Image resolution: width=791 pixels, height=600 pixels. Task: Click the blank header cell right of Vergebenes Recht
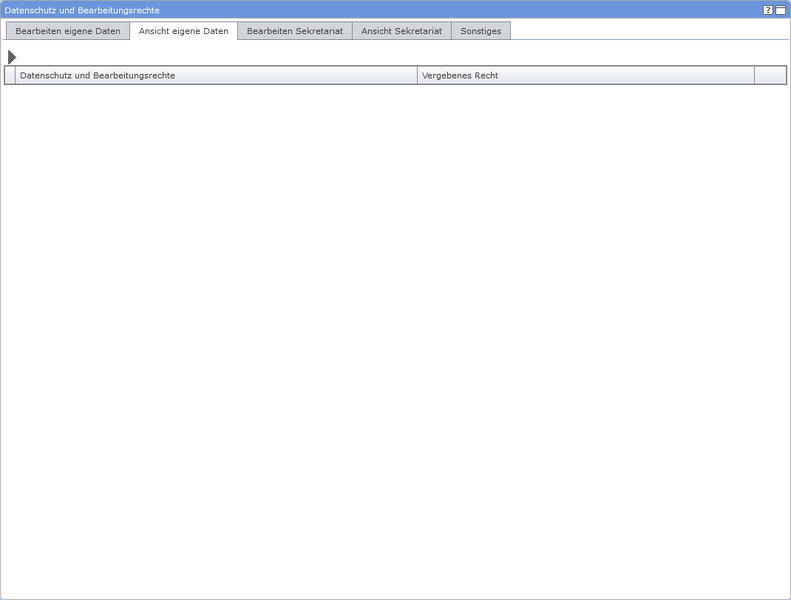tap(770, 76)
